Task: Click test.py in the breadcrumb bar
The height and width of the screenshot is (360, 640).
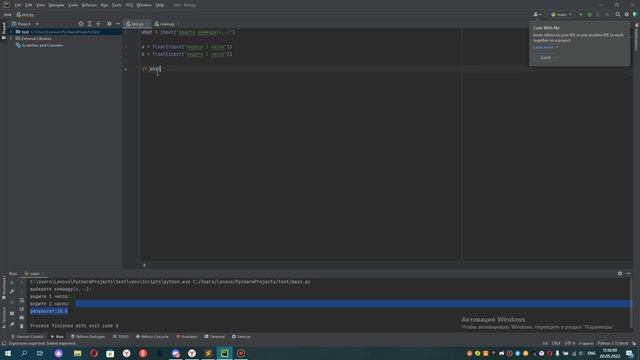Action: pyautogui.click(x=25, y=15)
